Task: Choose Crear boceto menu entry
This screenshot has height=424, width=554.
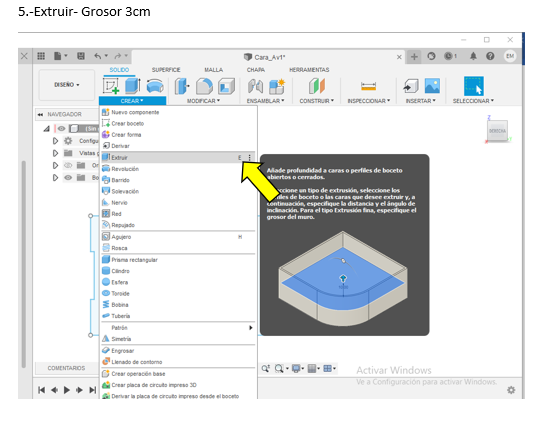Action: [x=178, y=123]
